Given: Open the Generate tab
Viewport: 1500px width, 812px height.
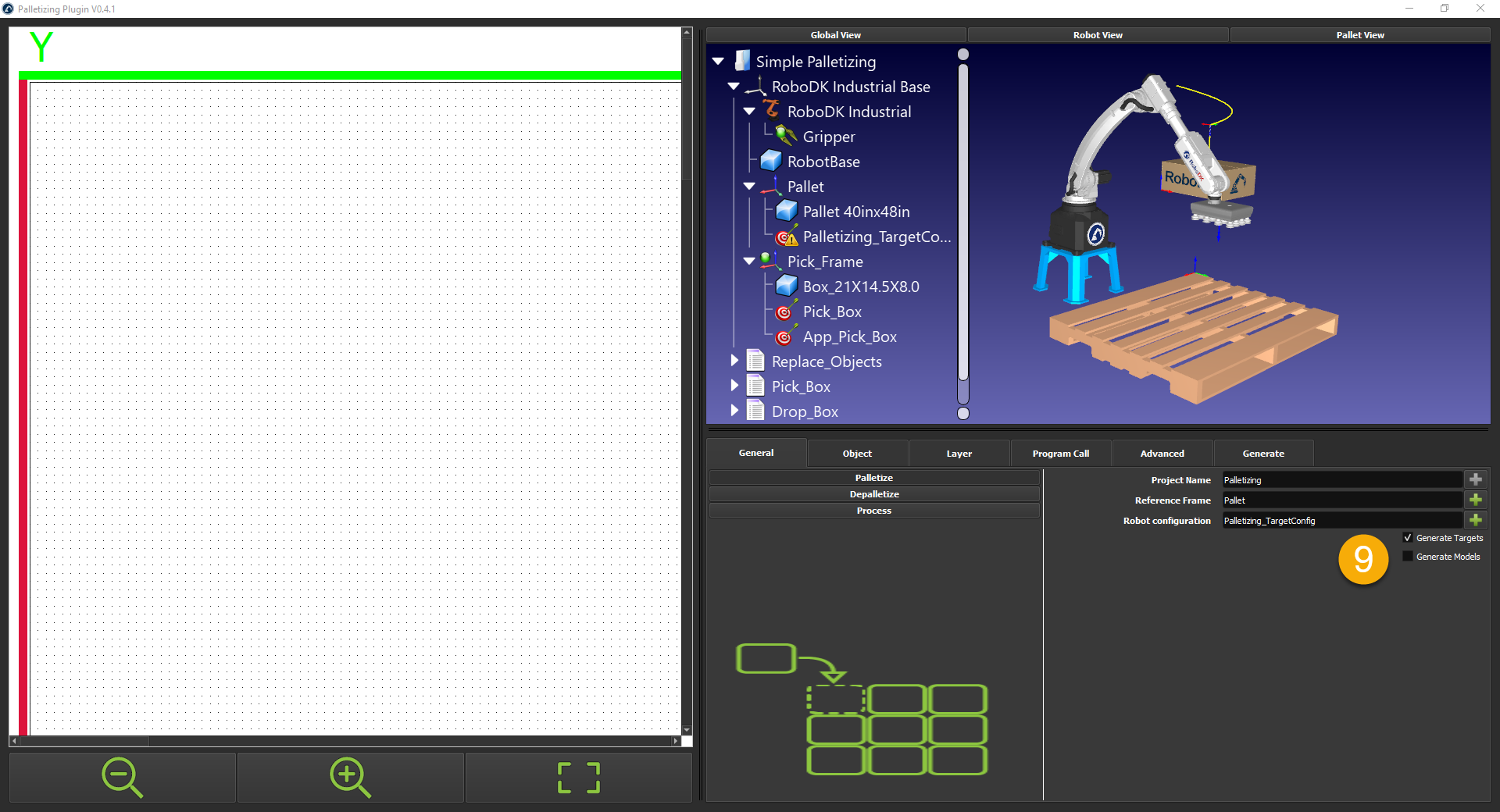Looking at the screenshot, I should tap(1262, 454).
